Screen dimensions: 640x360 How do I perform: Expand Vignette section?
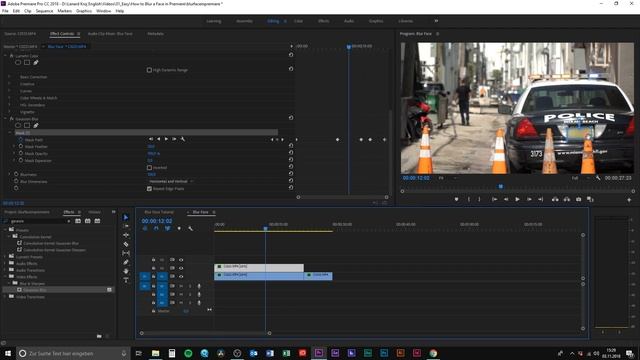[x=9, y=112]
